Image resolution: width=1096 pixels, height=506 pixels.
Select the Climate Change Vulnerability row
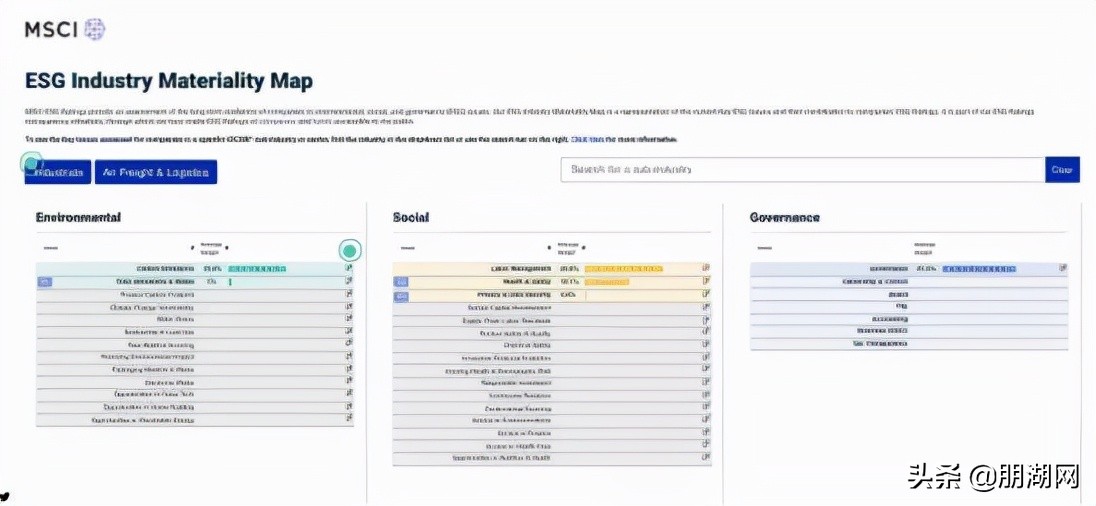pyautogui.click(x=195, y=307)
